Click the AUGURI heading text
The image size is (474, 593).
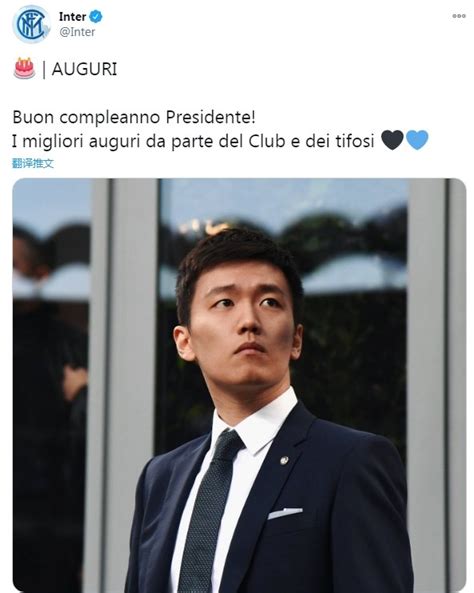(84, 69)
